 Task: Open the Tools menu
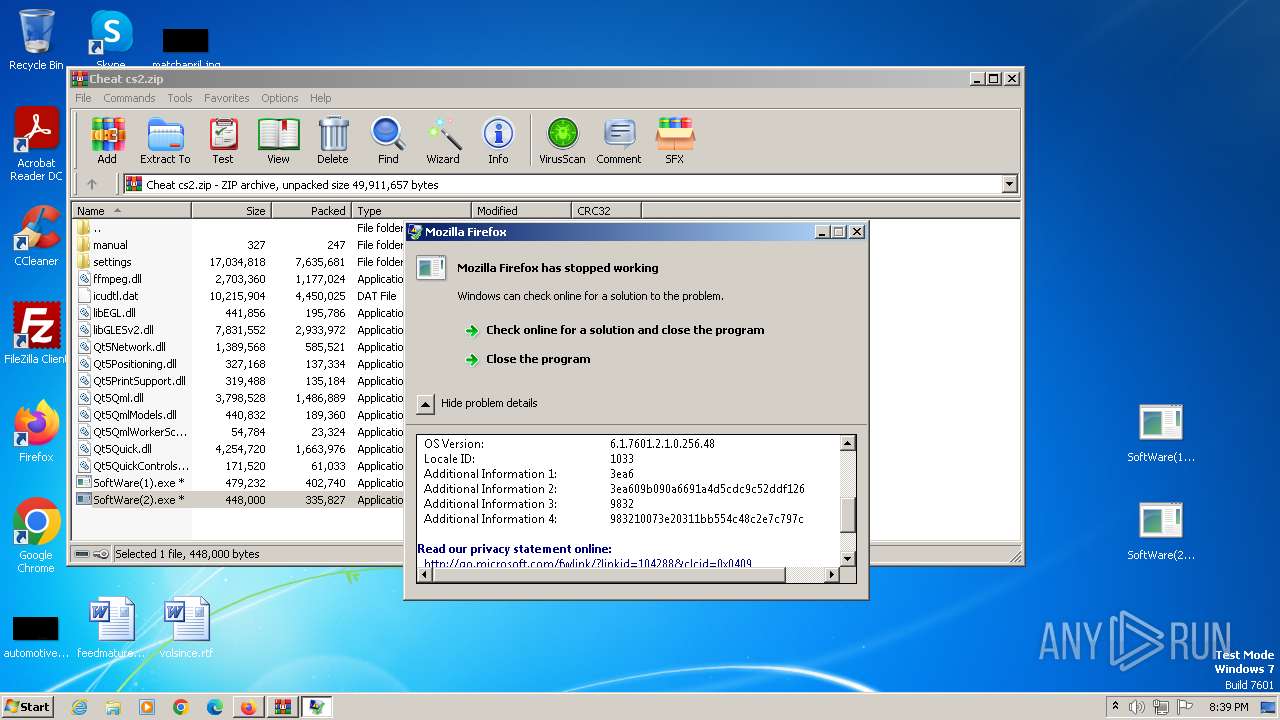click(180, 98)
